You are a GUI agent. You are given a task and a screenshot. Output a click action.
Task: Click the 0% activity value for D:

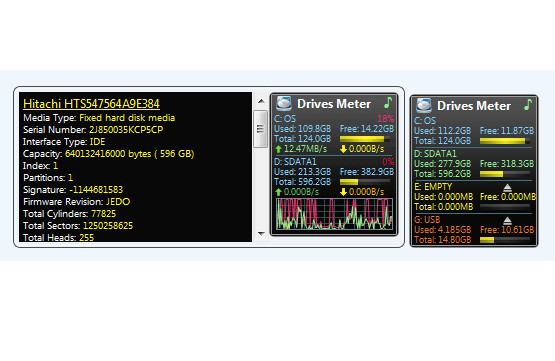pos(388,162)
